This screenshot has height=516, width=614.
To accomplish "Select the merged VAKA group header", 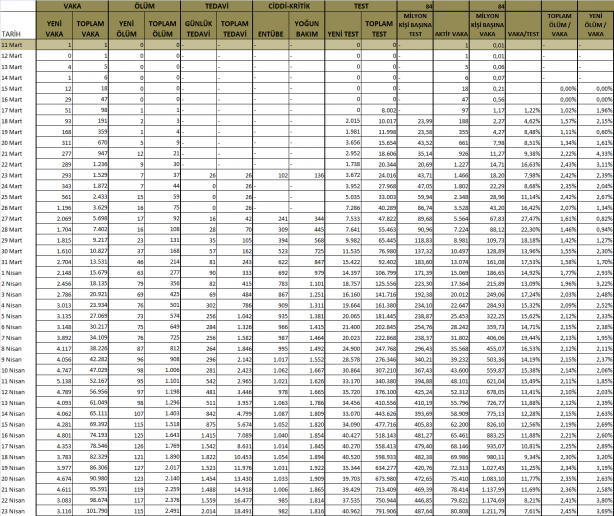I will (x=72, y=6).
